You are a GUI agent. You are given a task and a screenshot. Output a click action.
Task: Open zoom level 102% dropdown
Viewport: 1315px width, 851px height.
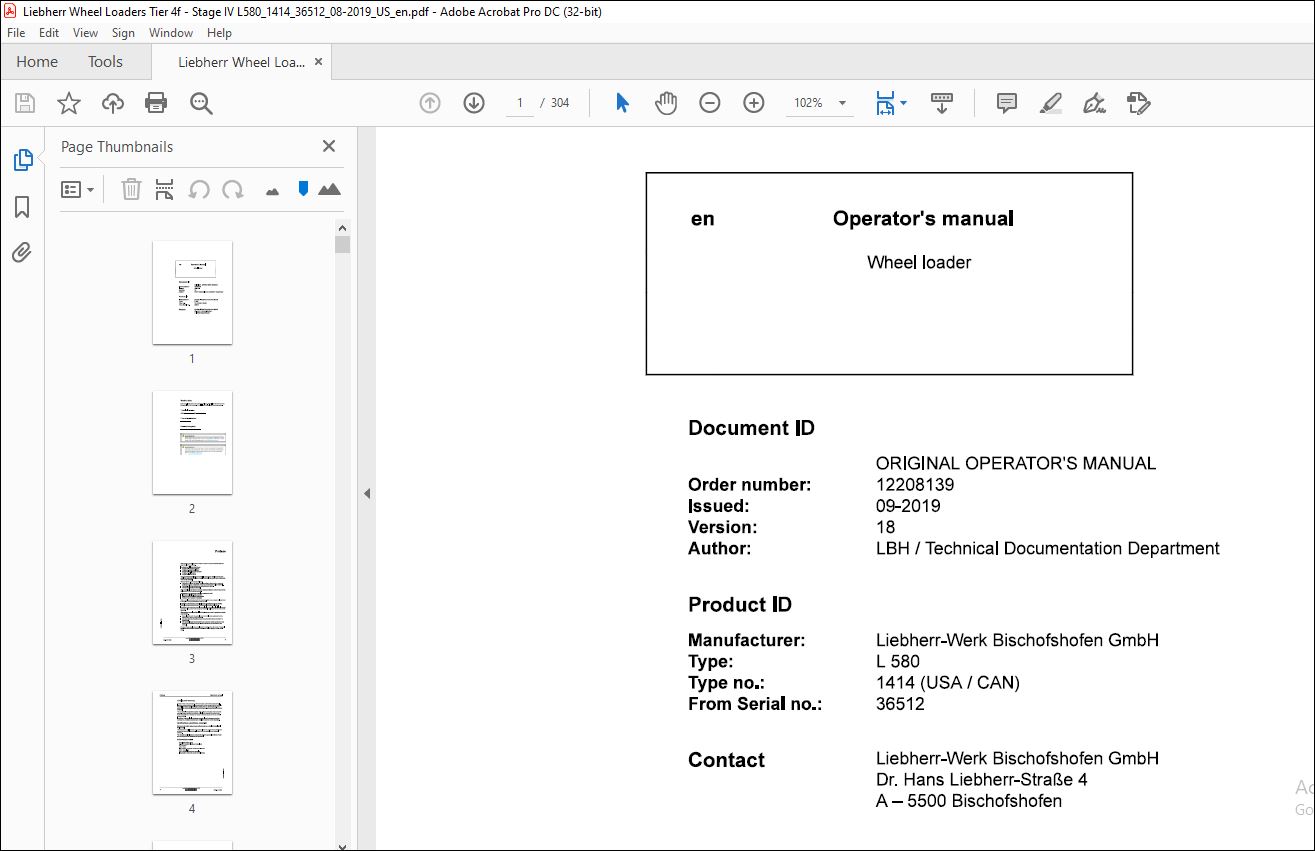pyautogui.click(x=842, y=103)
